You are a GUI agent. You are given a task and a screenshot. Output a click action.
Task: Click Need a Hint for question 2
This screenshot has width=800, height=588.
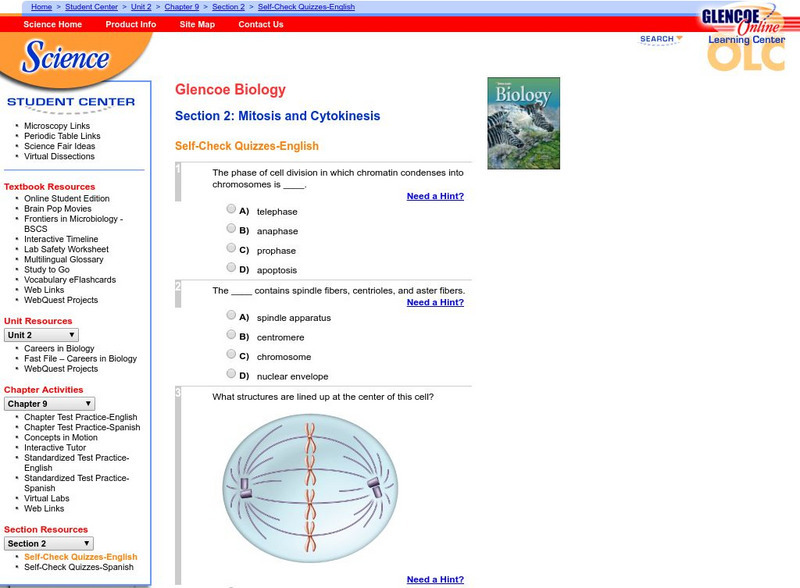click(x=435, y=302)
